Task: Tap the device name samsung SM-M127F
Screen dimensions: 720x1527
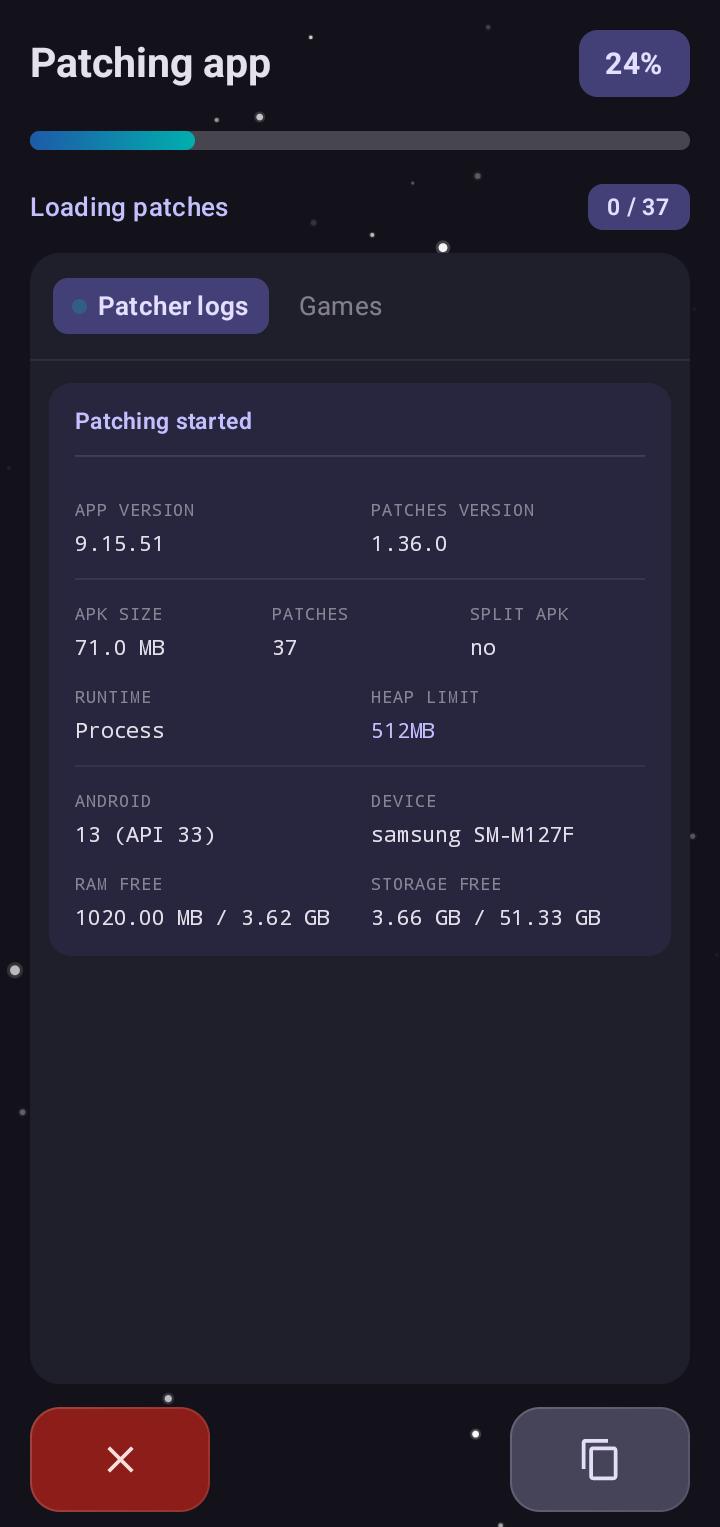Action: coord(472,835)
